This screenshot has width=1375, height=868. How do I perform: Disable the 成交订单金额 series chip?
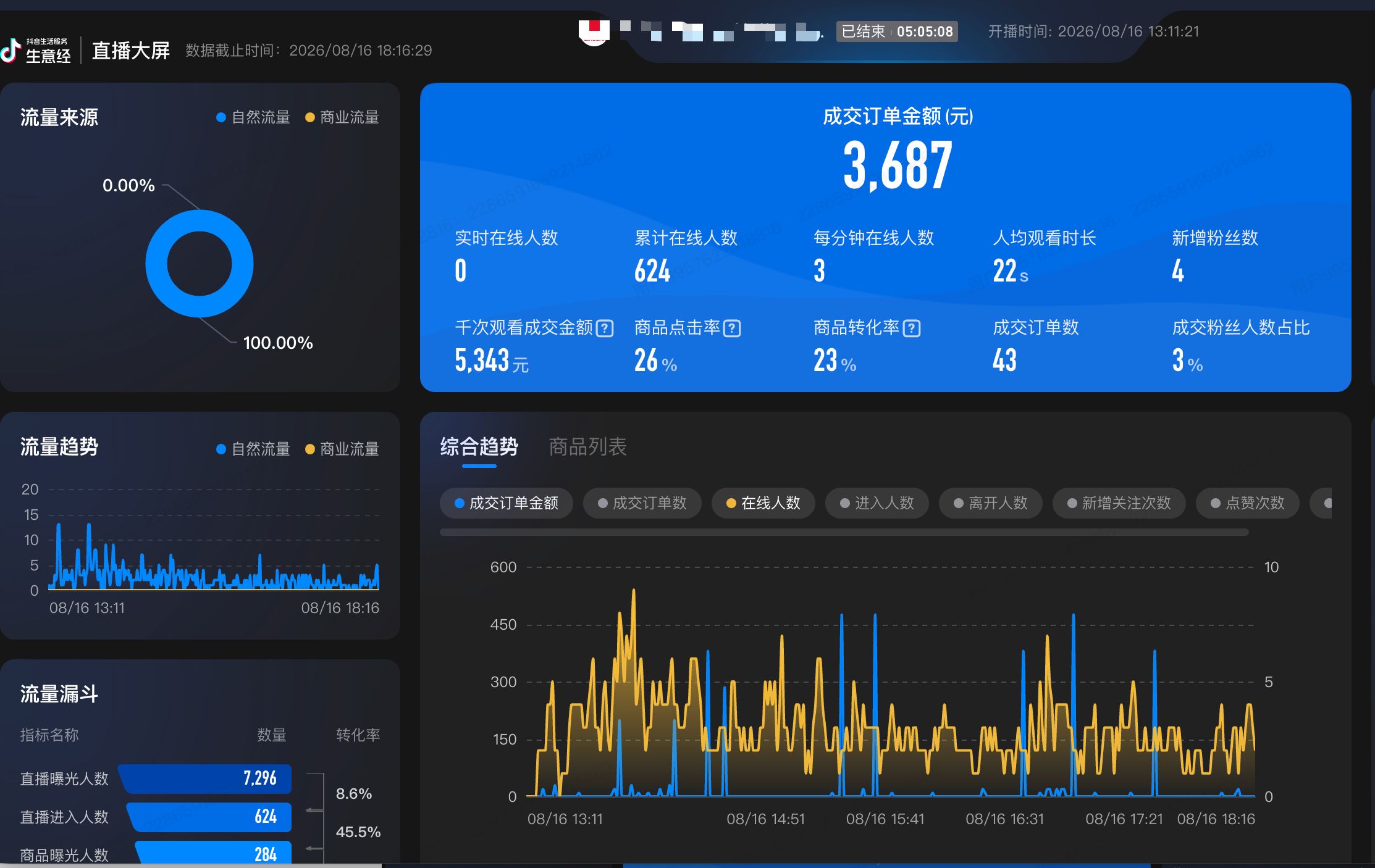507,503
